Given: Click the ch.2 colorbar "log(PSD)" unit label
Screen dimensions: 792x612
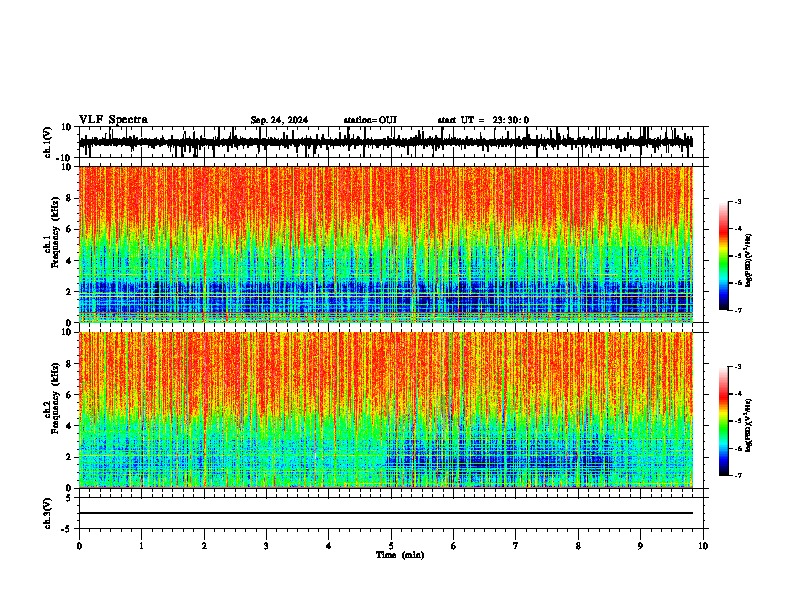Looking at the screenshot, I should [x=749, y=425].
